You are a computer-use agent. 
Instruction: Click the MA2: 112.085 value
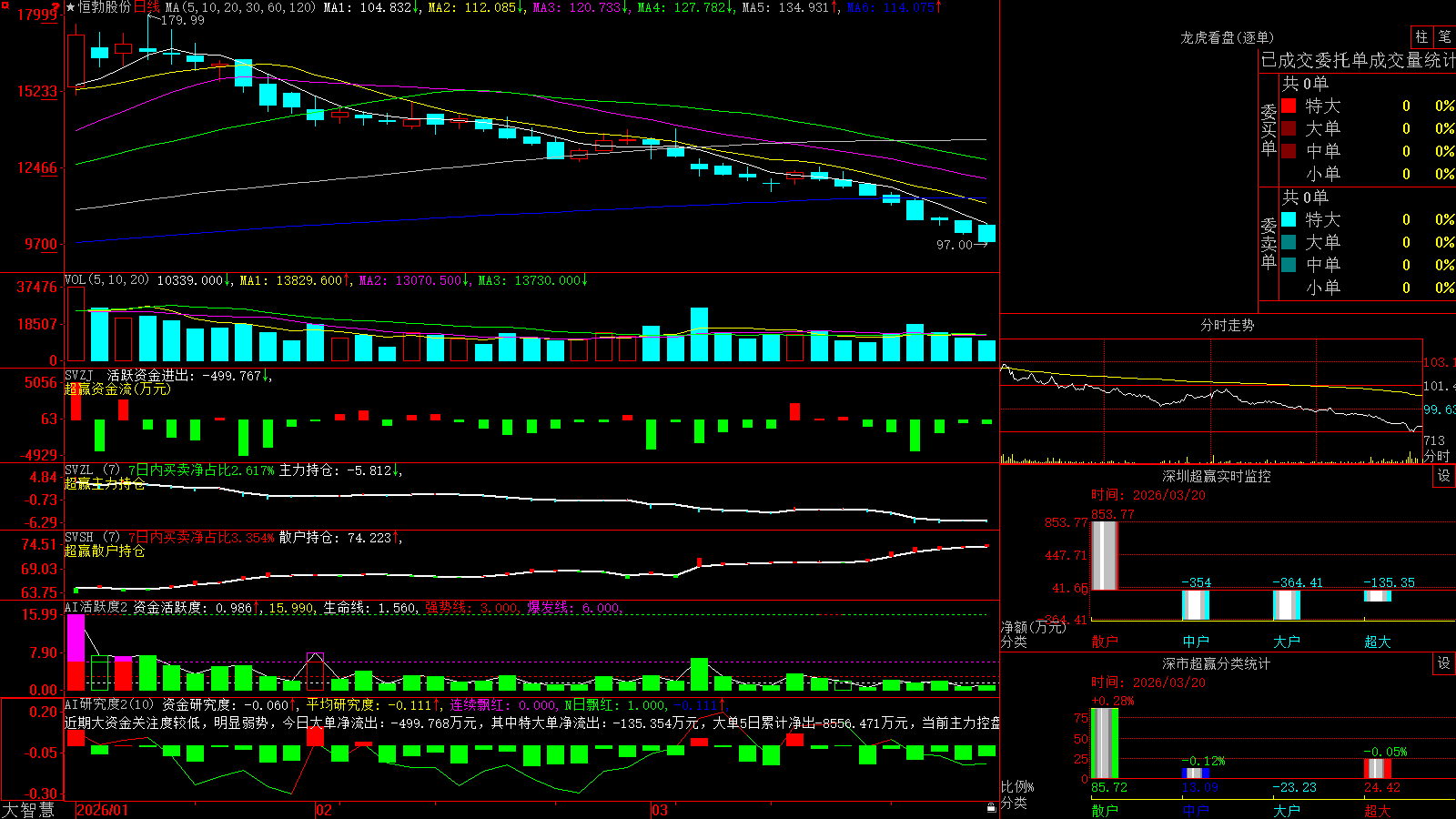coord(476,7)
